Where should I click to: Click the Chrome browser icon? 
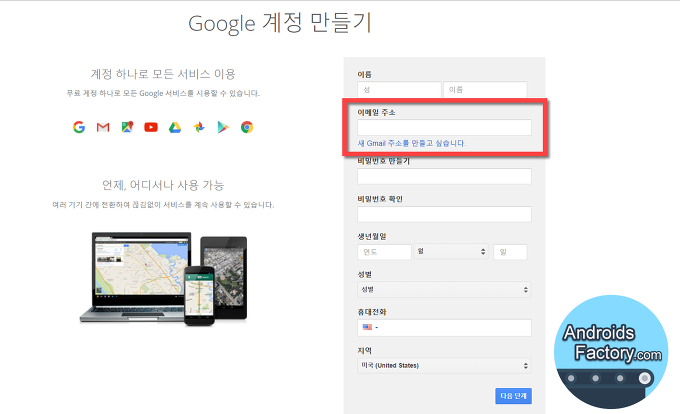tap(247, 127)
